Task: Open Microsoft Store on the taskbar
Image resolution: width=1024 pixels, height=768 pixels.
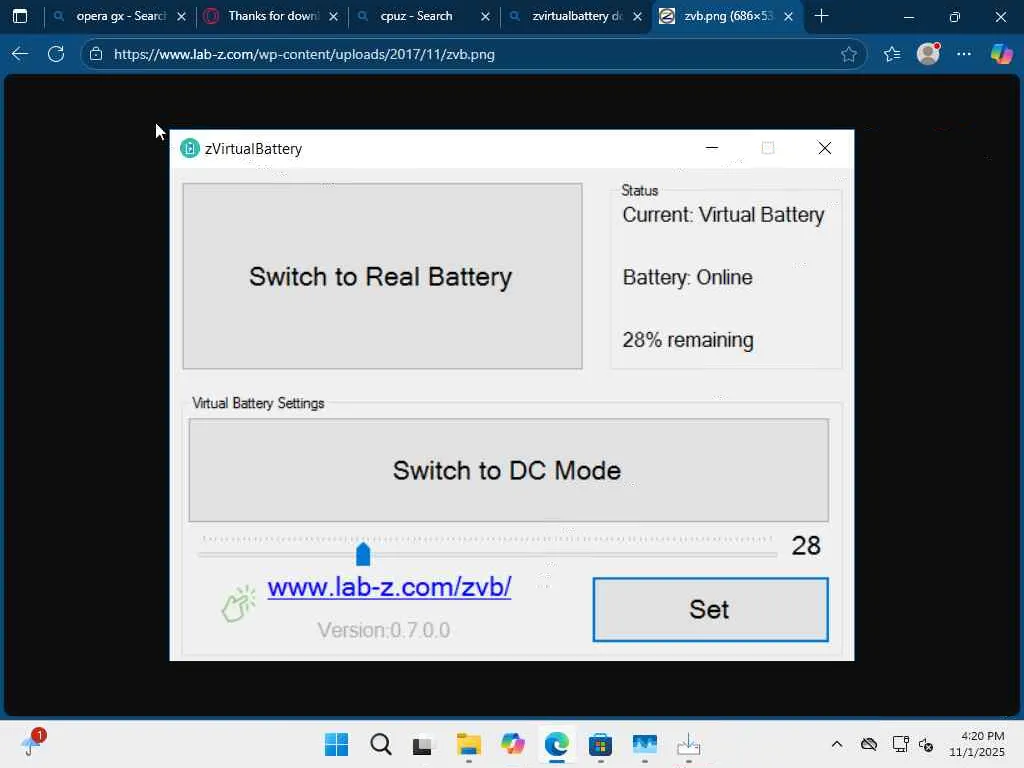Action: (x=600, y=744)
